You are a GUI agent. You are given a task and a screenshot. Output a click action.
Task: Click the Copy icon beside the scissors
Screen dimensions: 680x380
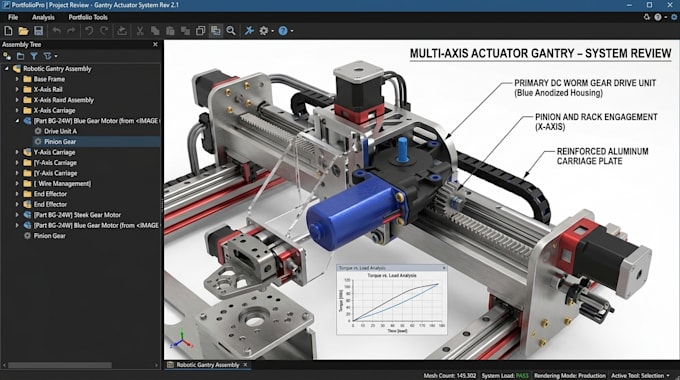pos(155,31)
